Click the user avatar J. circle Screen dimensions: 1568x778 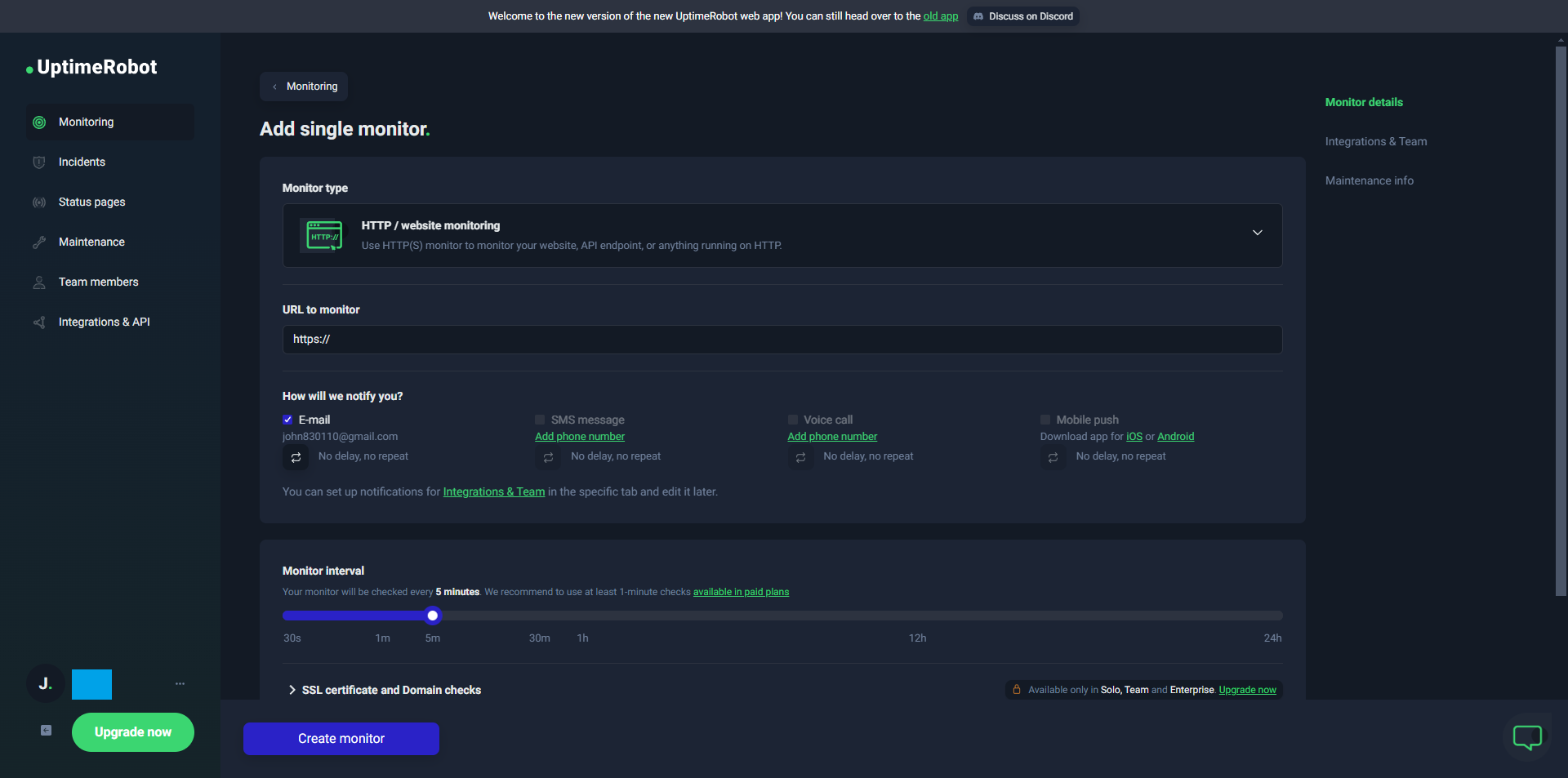[x=46, y=683]
